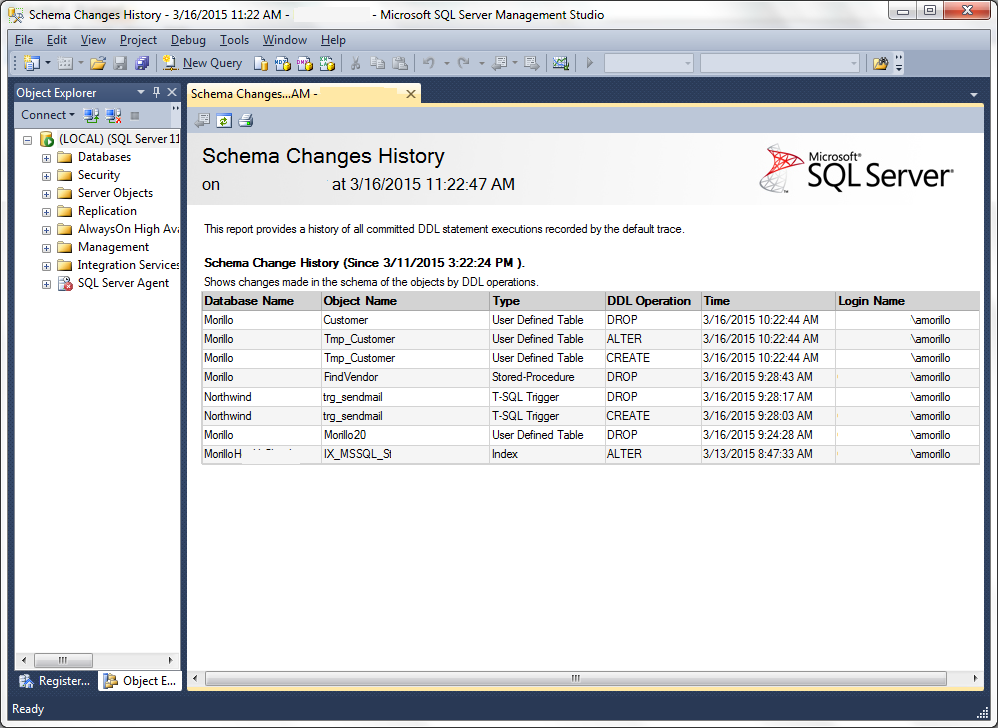Open the Debug menu
Image resolution: width=998 pixels, height=728 pixels.
point(188,40)
